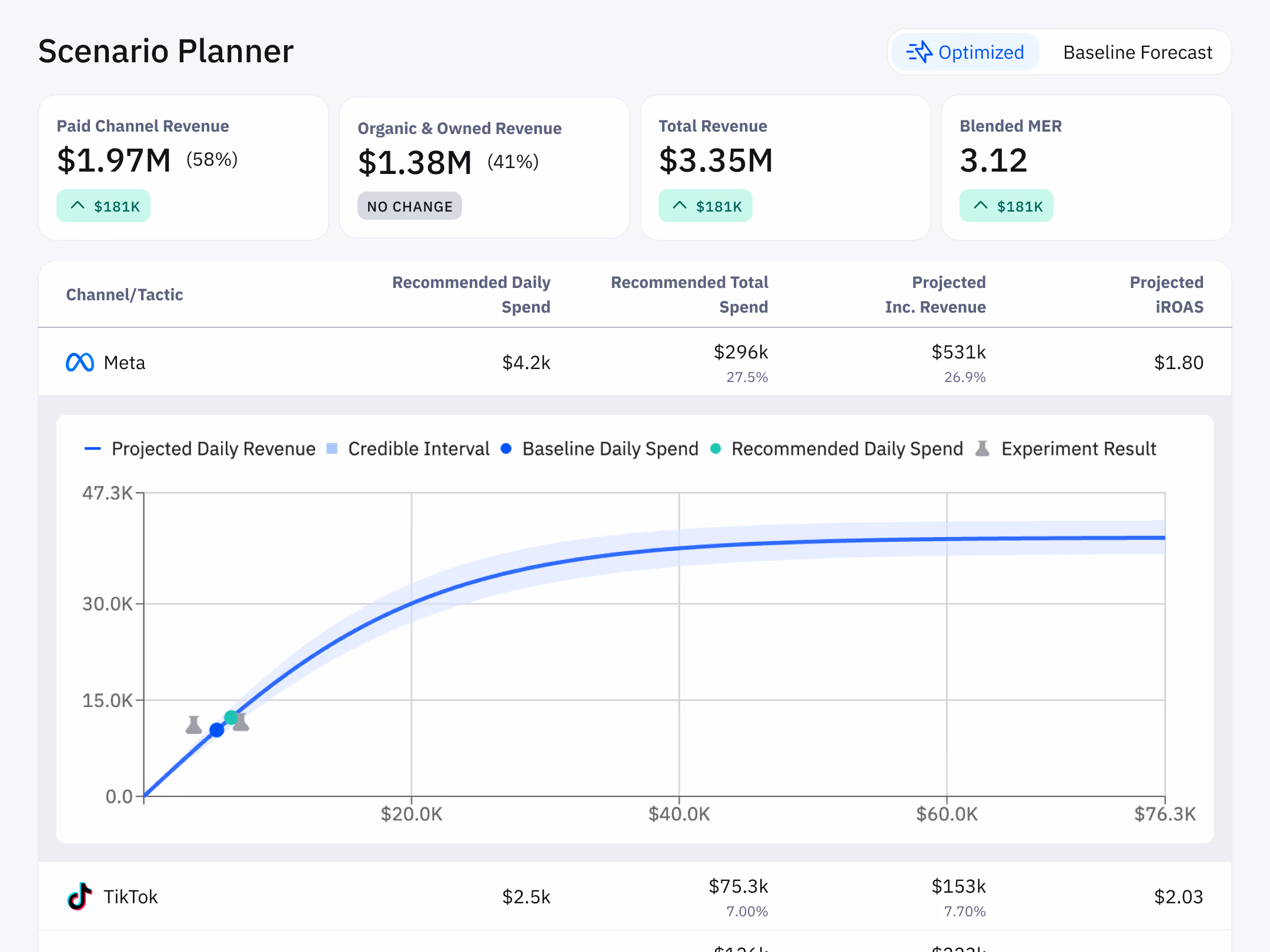Click the up-arrow in Blended MER badge

tap(980, 206)
